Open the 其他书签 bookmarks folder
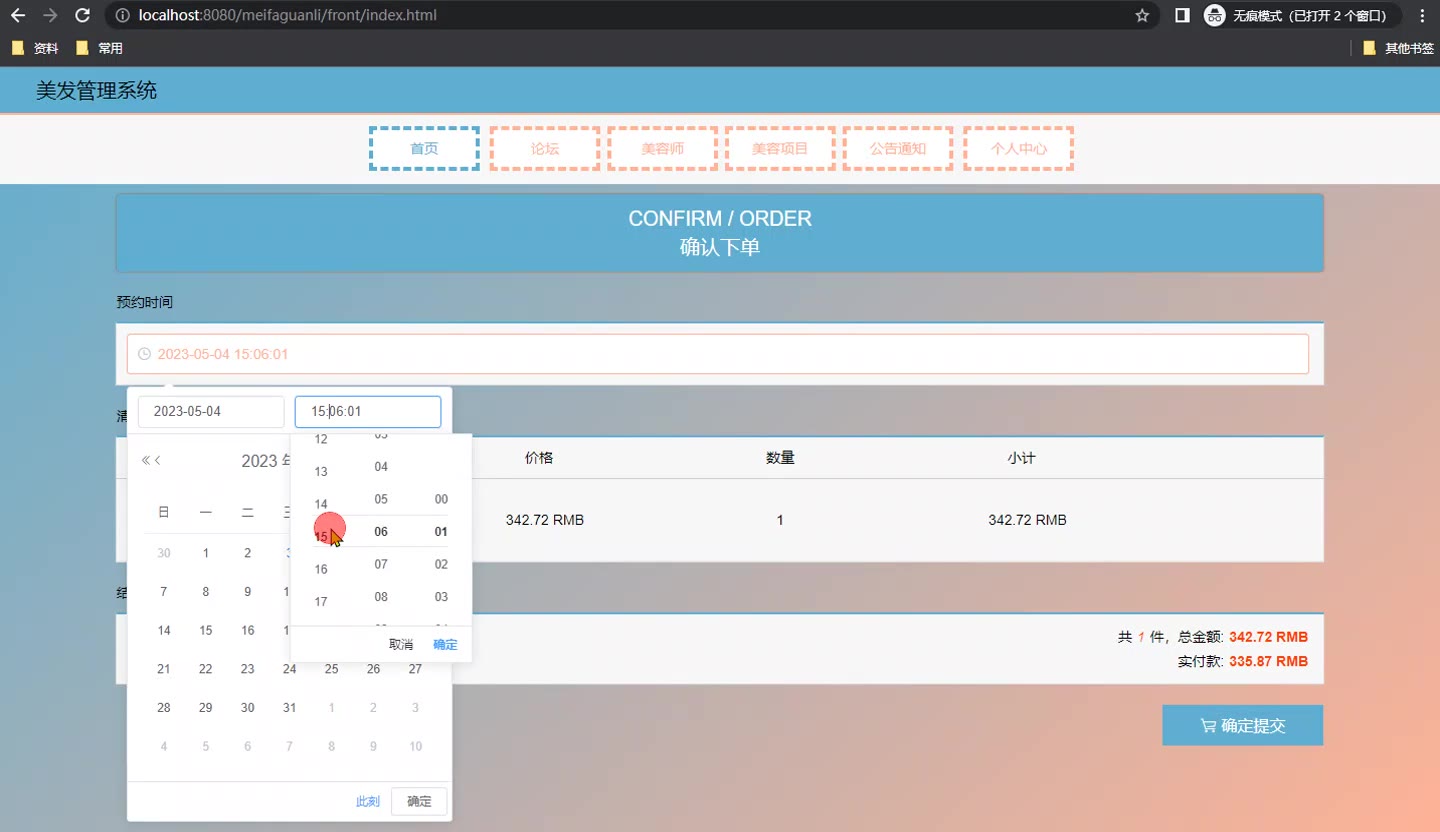Viewport: 1440px width, 832px height. (x=1398, y=48)
